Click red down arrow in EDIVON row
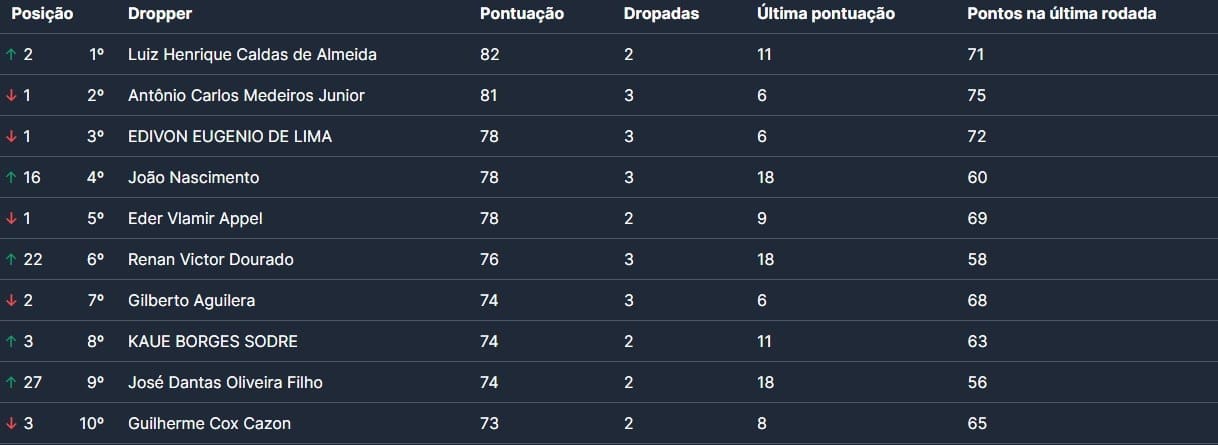This screenshot has height=445, width=1218. (11, 136)
